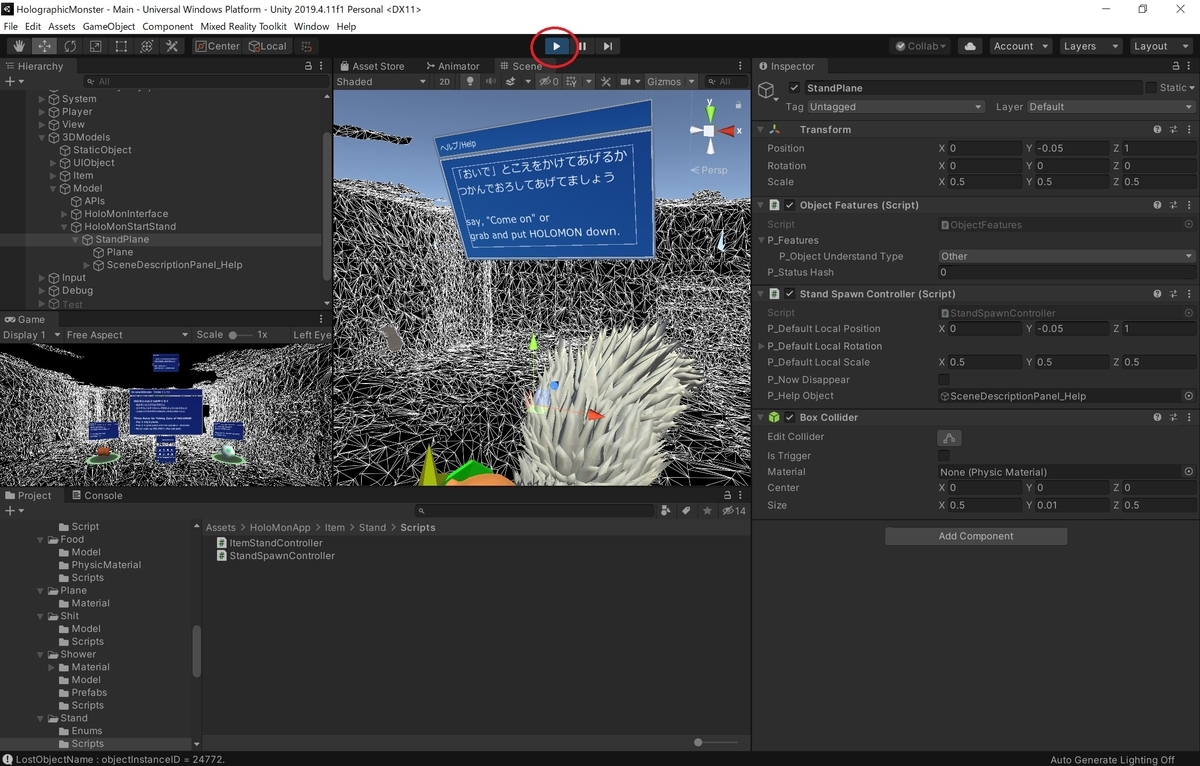This screenshot has height=766, width=1200.
Task: Toggle the Stand Spawn Controller checkbox
Action: [790, 294]
